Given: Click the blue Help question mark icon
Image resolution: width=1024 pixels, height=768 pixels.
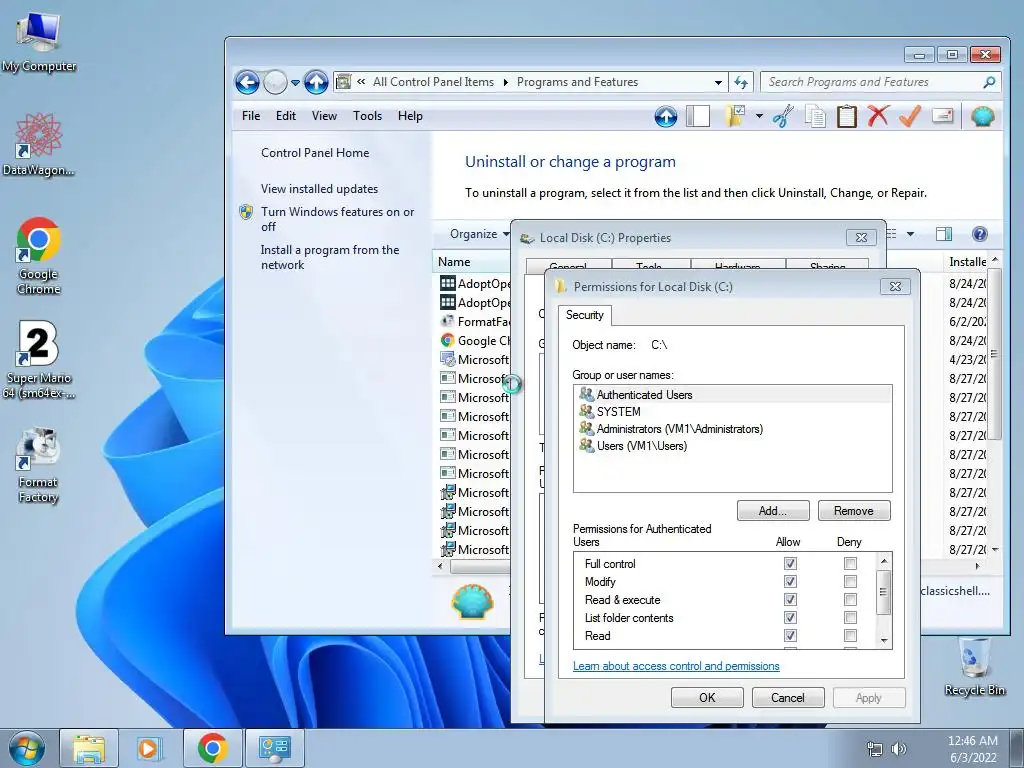Looking at the screenshot, I should pos(980,234).
